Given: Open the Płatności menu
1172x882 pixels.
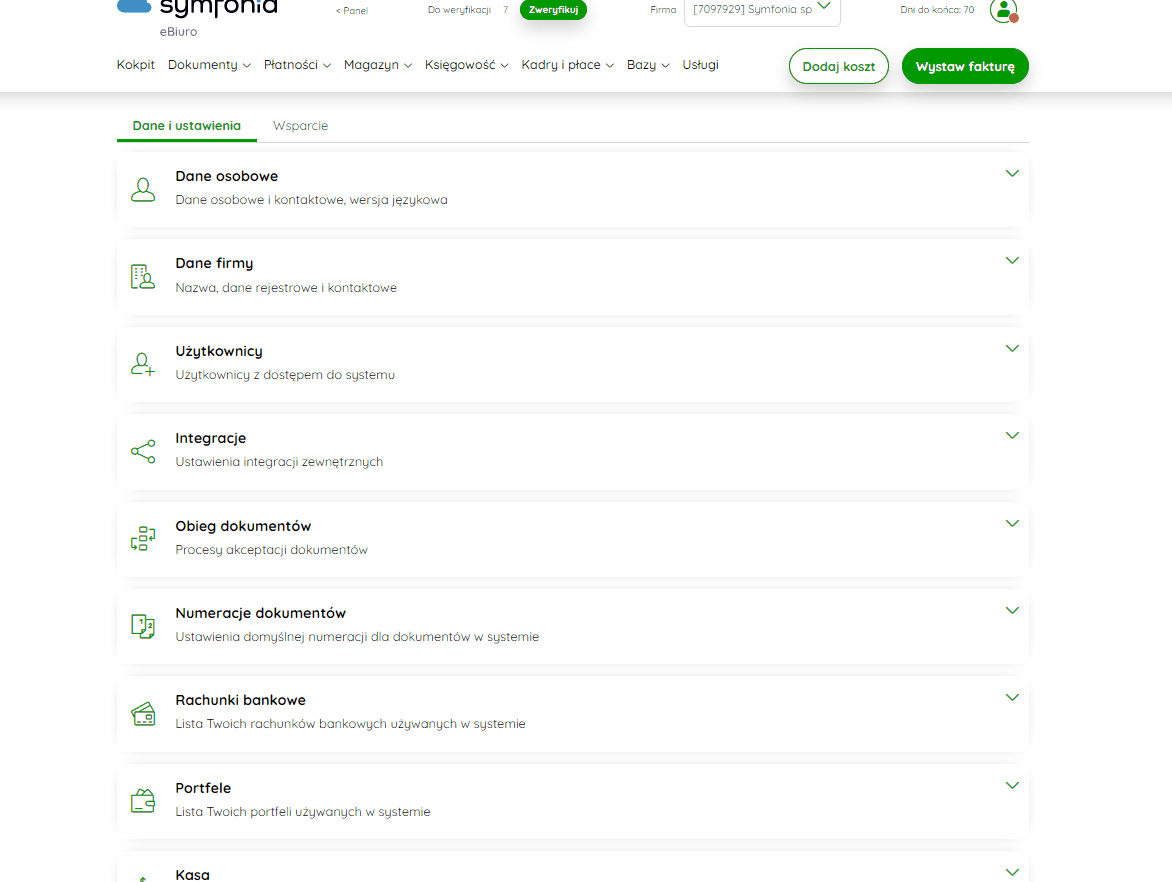Looking at the screenshot, I should click(x=297, y=65).
